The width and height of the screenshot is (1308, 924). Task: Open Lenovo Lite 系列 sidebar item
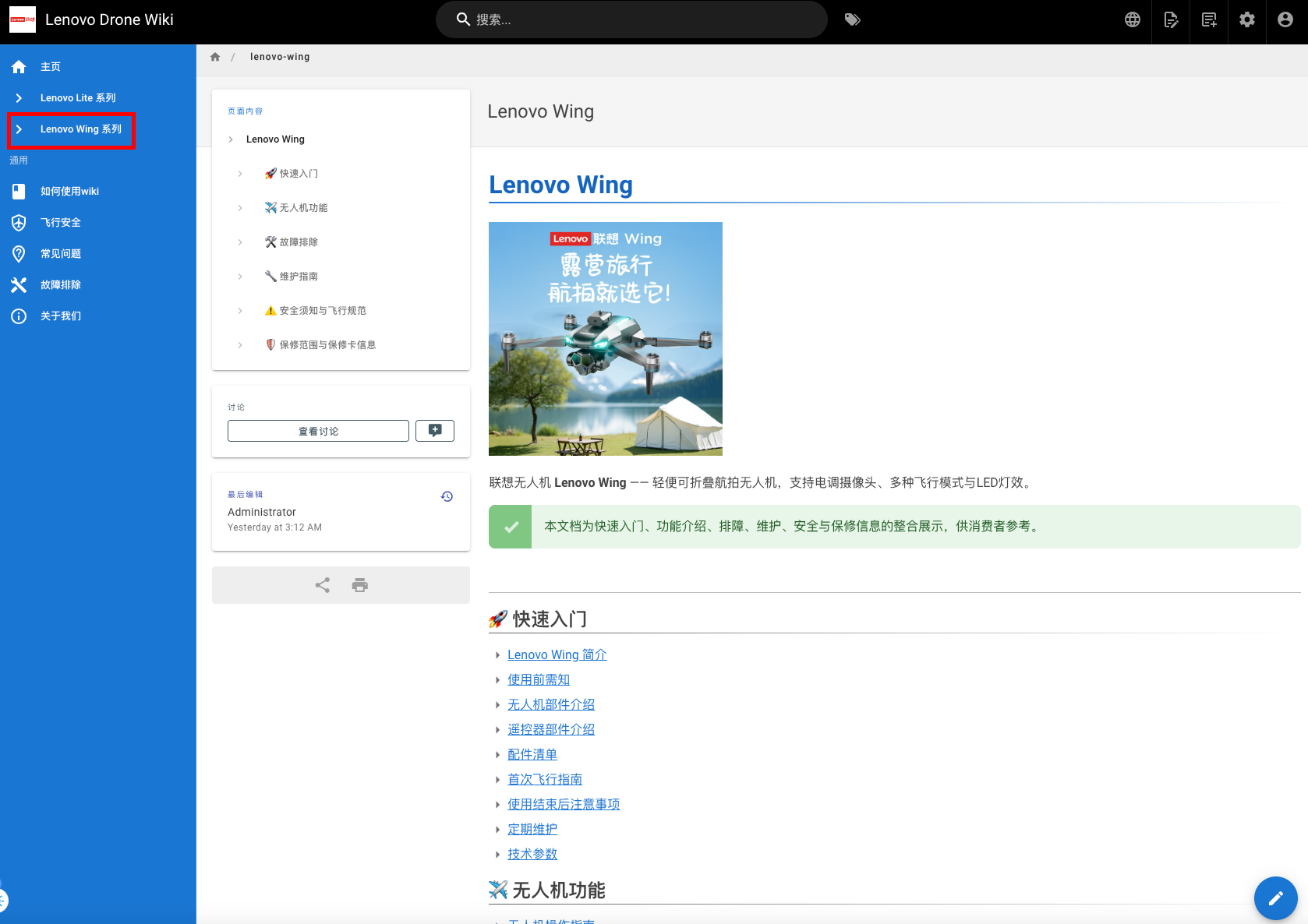98,98
